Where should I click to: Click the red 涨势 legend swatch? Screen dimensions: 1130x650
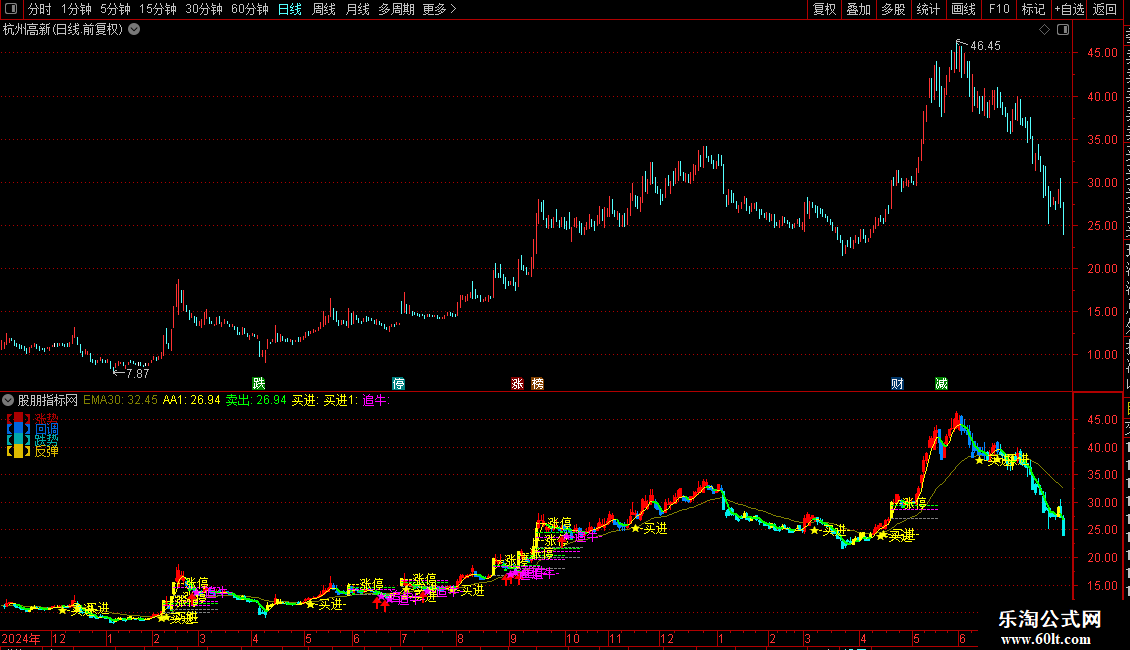coord(19,418)
